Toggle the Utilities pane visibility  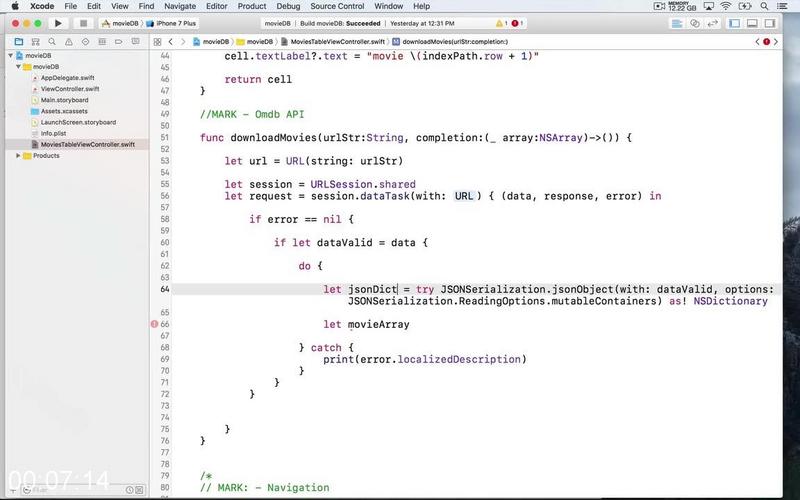click(x=770, y=23)
